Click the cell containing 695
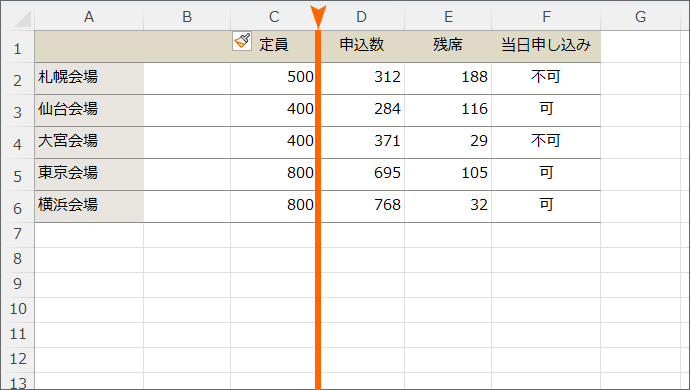The width and height of the screenshot is (690, 390). click(361, 175)
